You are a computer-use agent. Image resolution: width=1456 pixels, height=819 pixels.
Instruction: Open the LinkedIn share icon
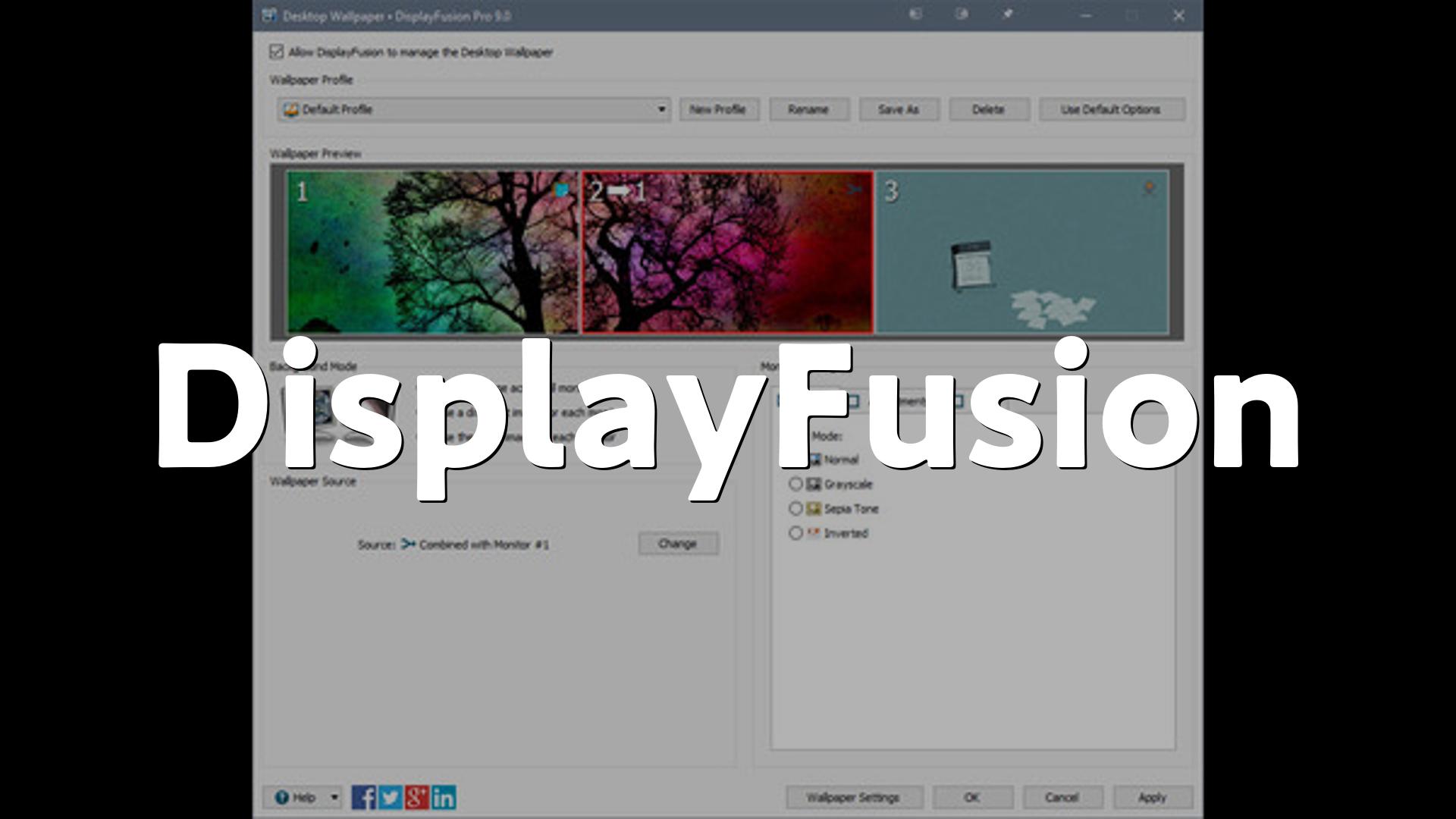[444, 797]
